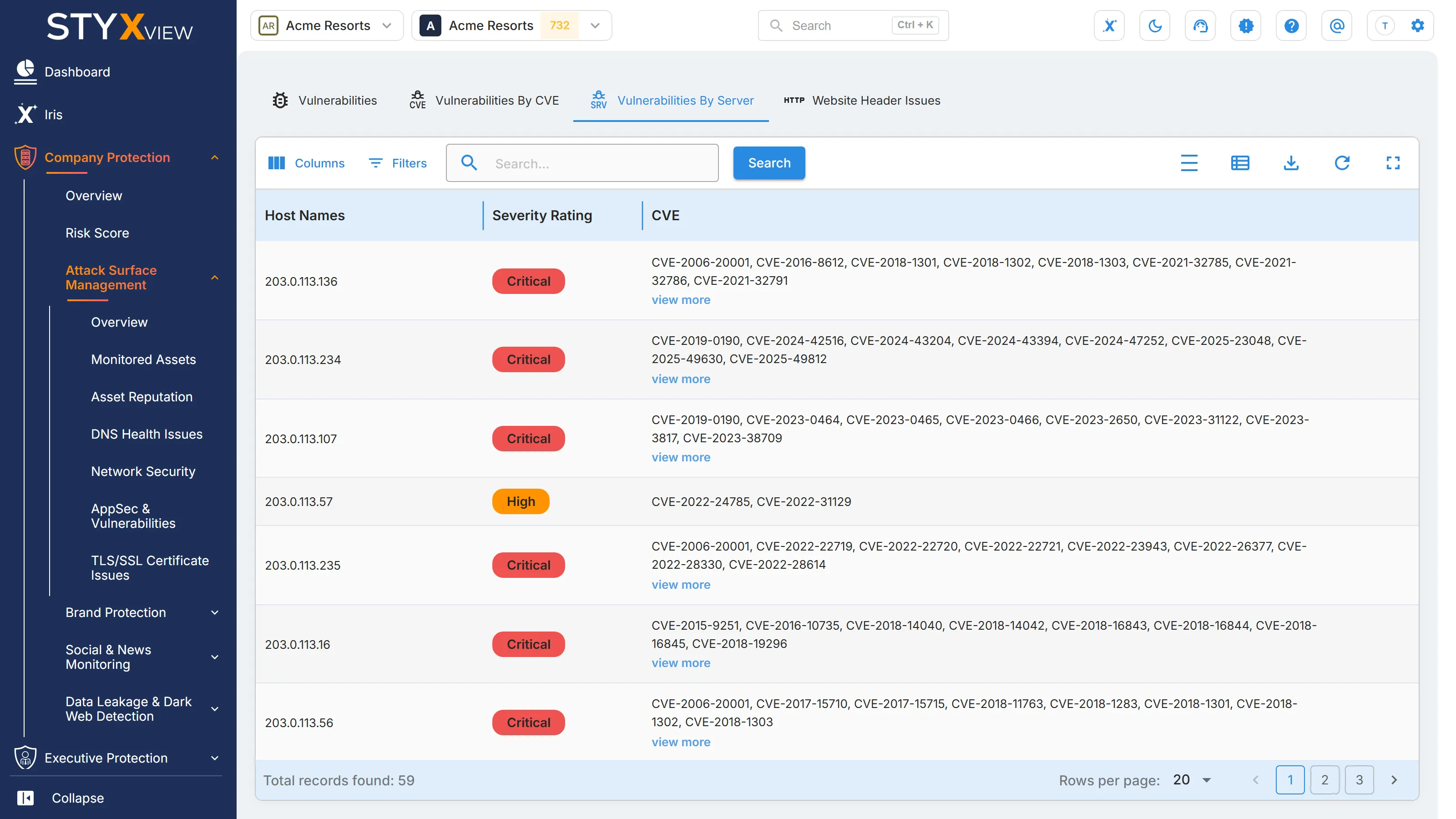Sort by Host Names column header
The height and width of the screenshot is (819, 1456).
tap(305, 215)
